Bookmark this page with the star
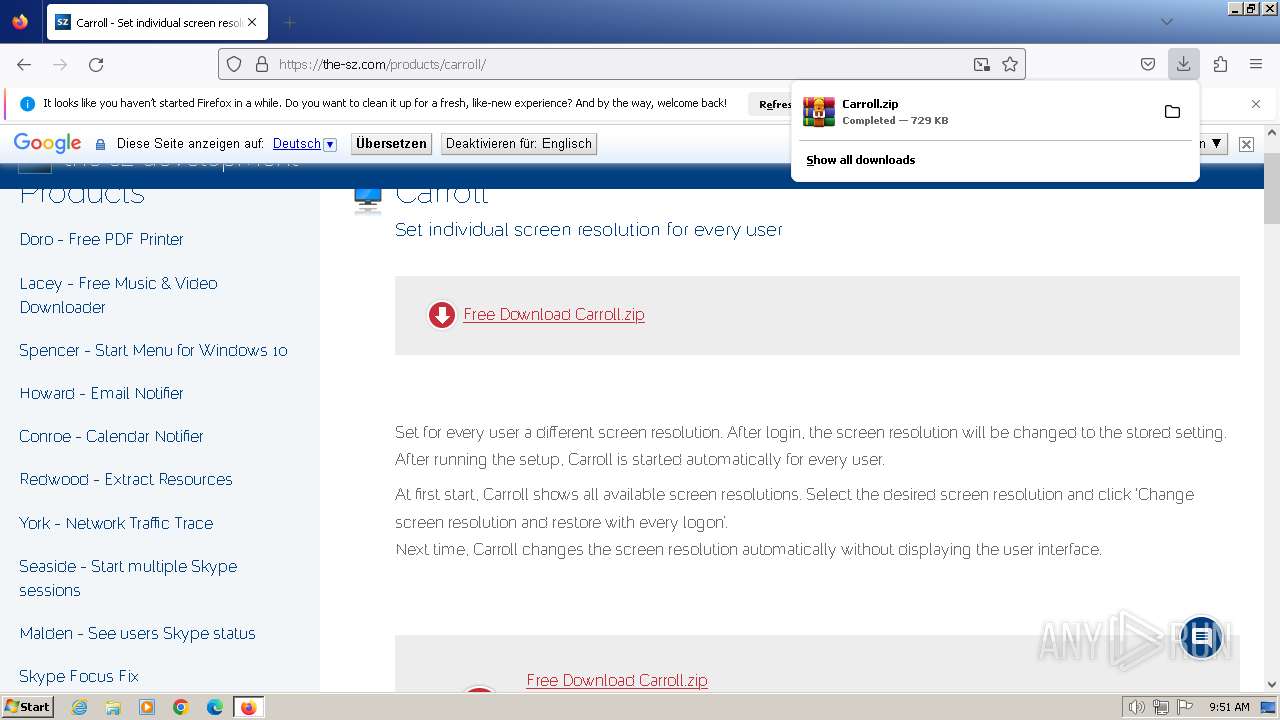The image size is (1280, 720). pyautogui.click(x=1010, y=64)
